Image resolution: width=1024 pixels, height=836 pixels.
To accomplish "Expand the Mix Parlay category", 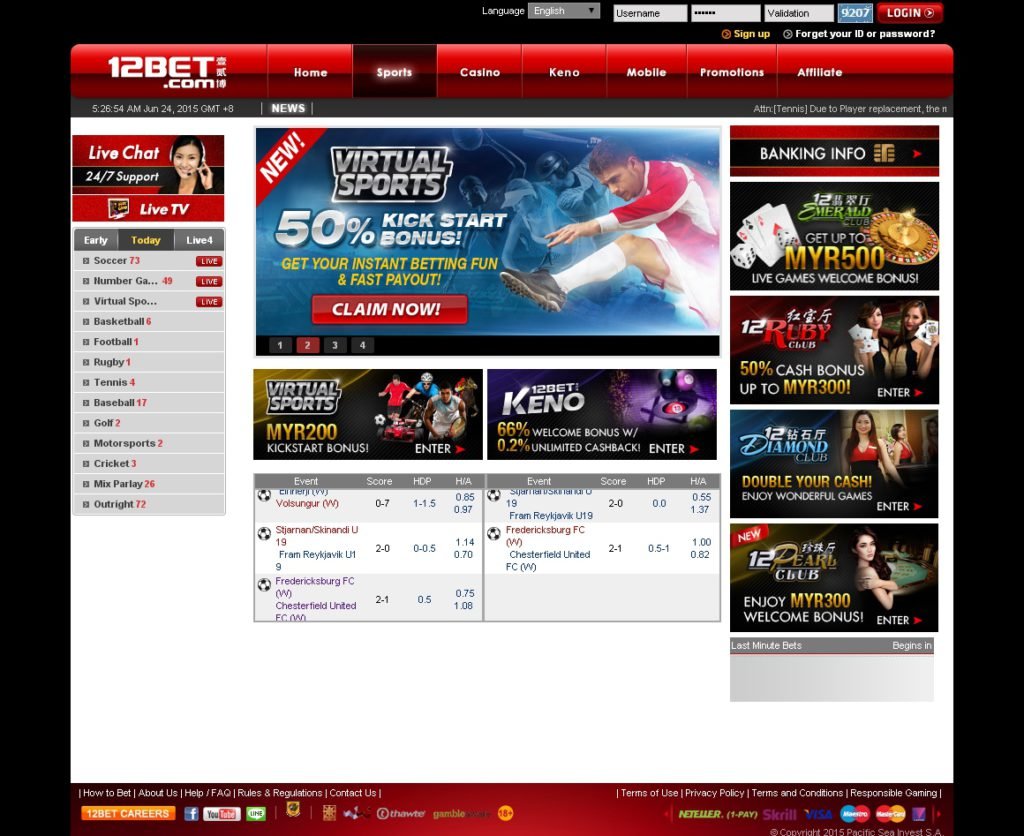I will pos(149,483).
